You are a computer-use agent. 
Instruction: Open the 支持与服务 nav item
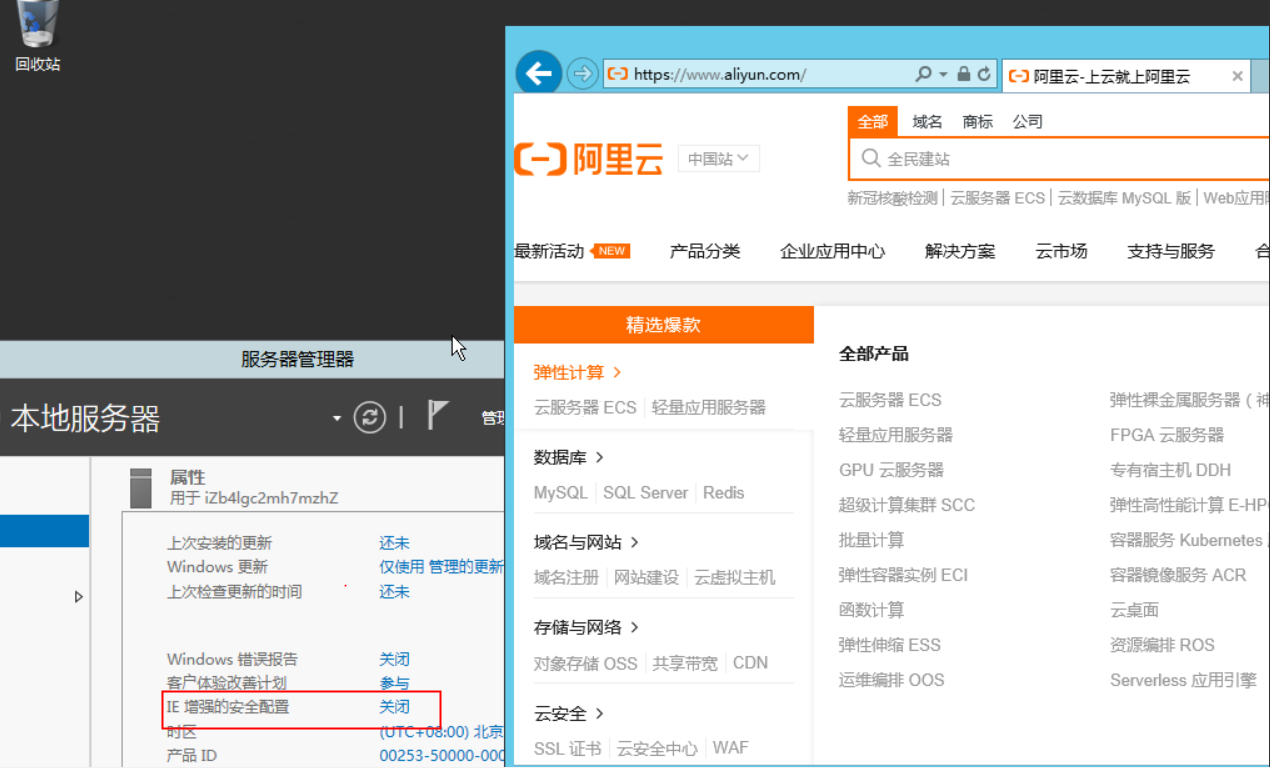[1171, 251]
